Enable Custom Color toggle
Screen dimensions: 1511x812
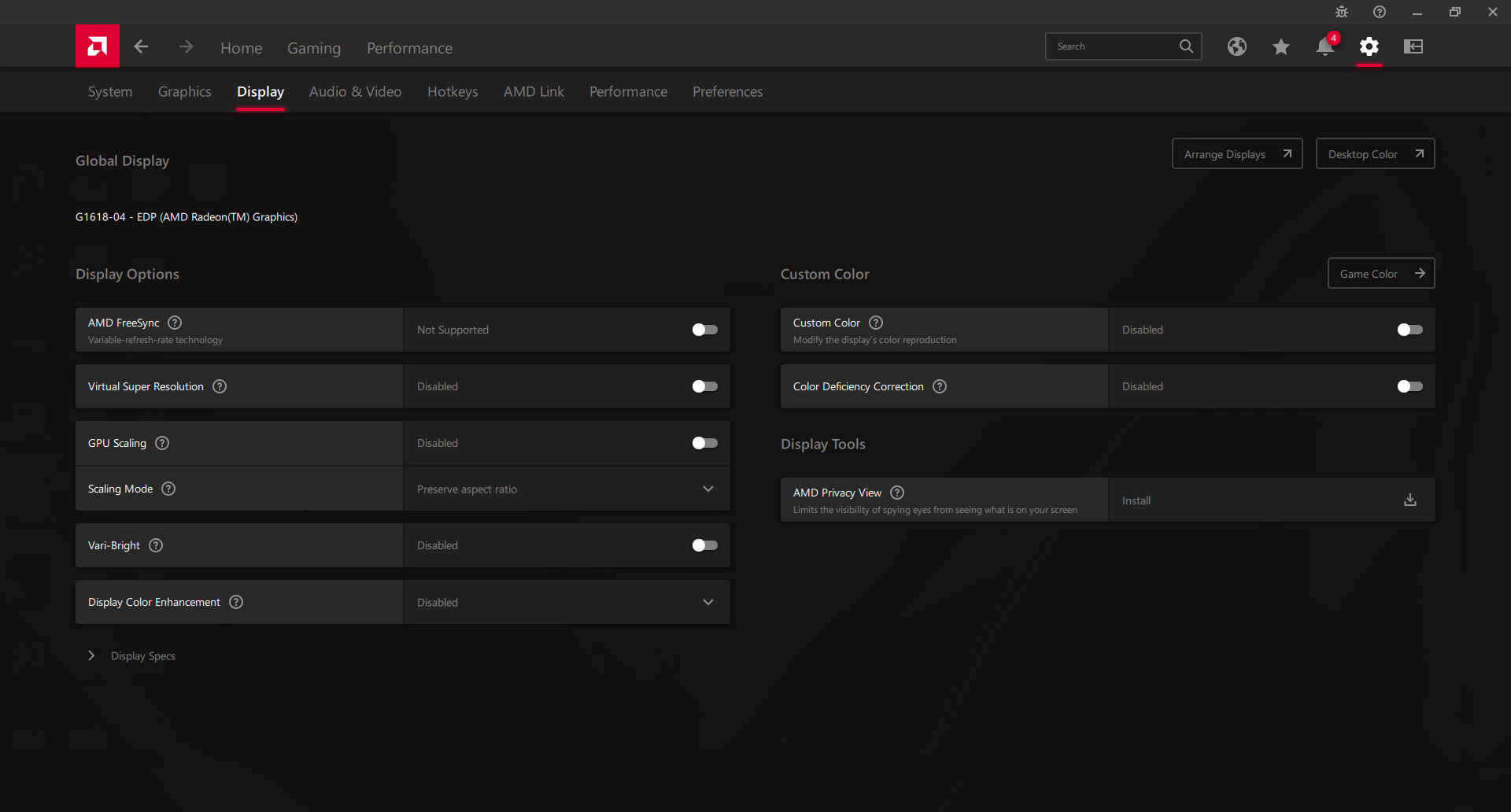pyautogui.click(x=1409, y=330)
